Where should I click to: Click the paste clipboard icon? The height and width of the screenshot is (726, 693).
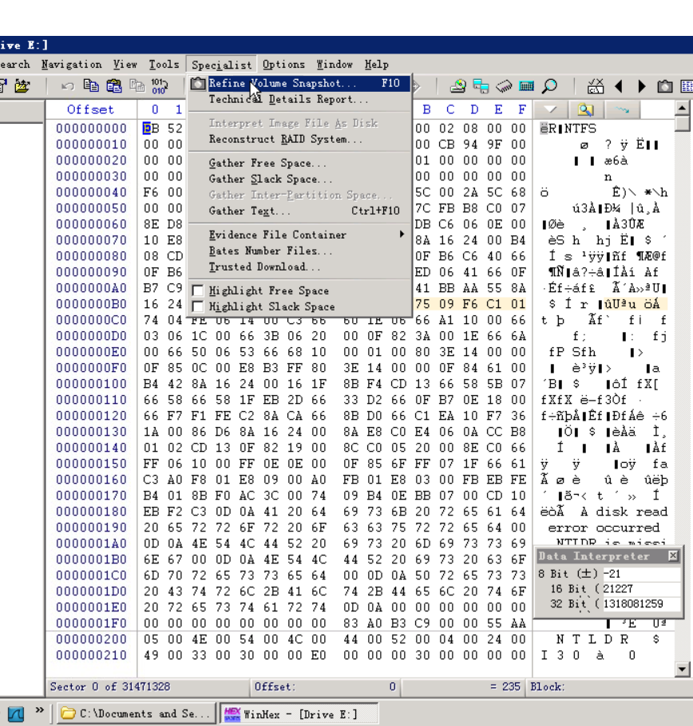[x=114, y=86]
